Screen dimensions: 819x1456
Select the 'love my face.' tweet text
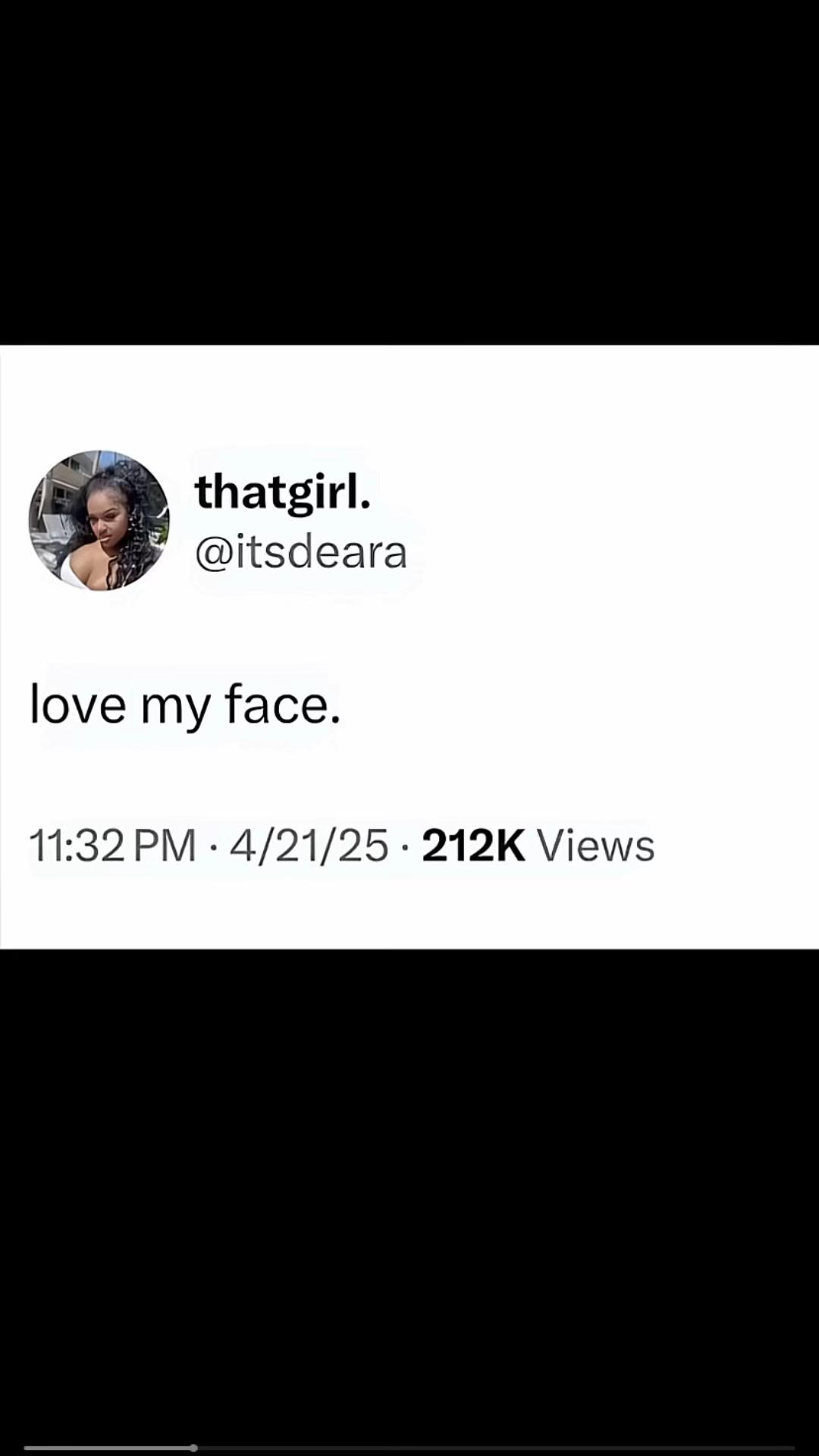[185, 705]
